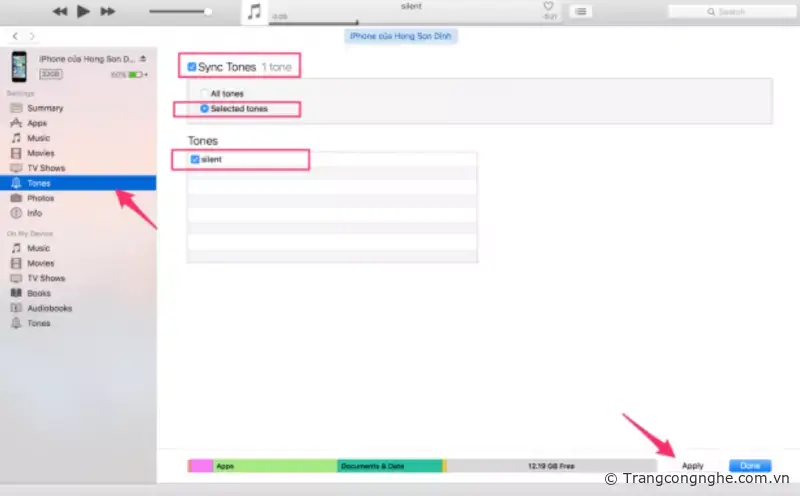Open the Up Next list icon
The image size is (800, 496).
pos(579,11)
